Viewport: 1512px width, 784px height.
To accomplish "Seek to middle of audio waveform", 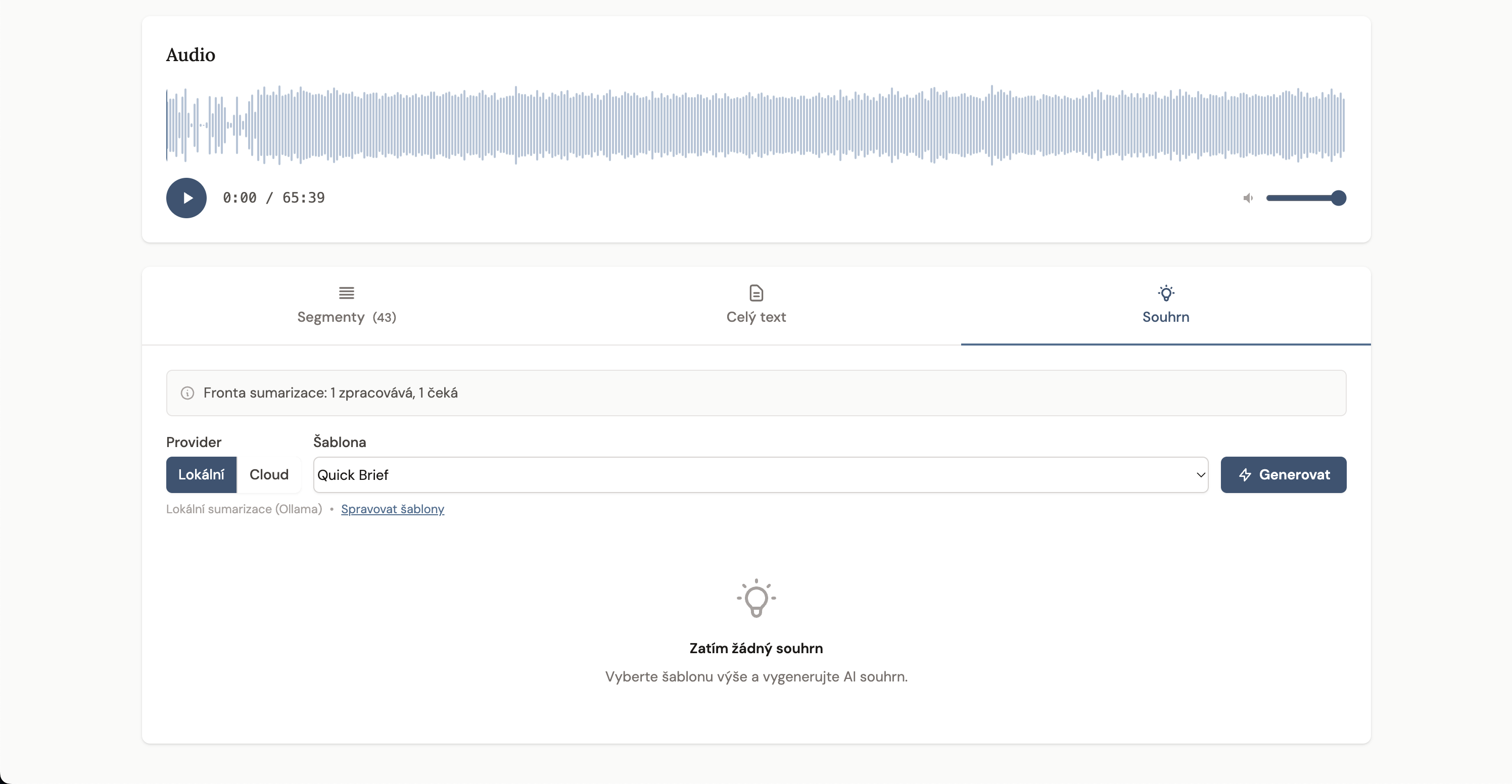I will point(756,124).
